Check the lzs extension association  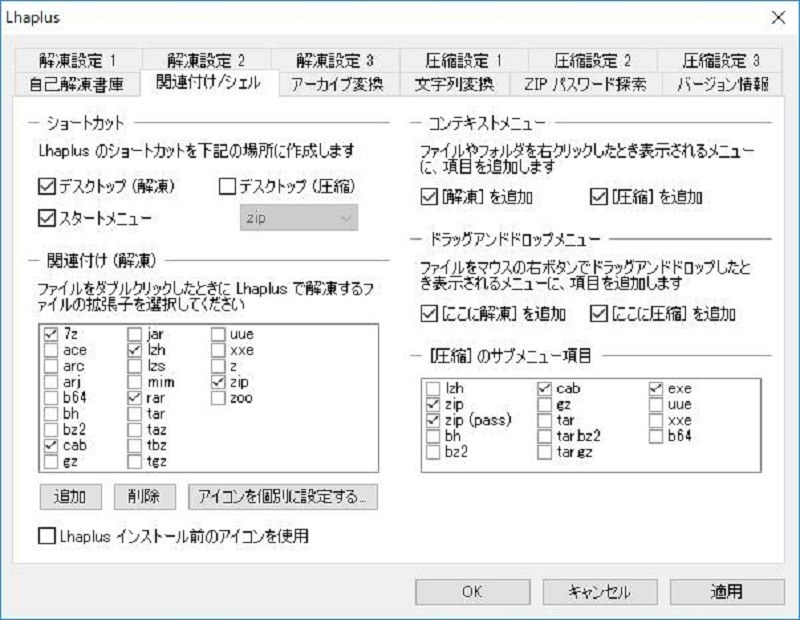click(x=135, y=366)
